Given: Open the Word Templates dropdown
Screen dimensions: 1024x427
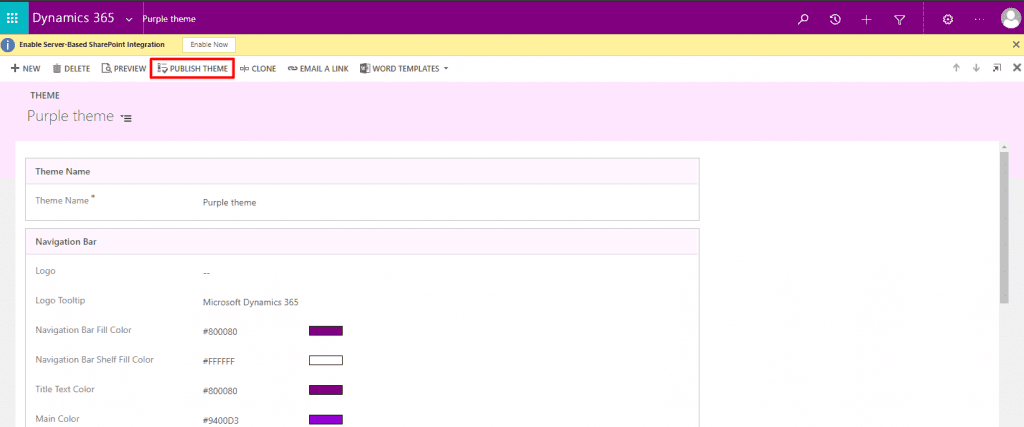Looking at the screenshot, I should [x=404, y=69].
